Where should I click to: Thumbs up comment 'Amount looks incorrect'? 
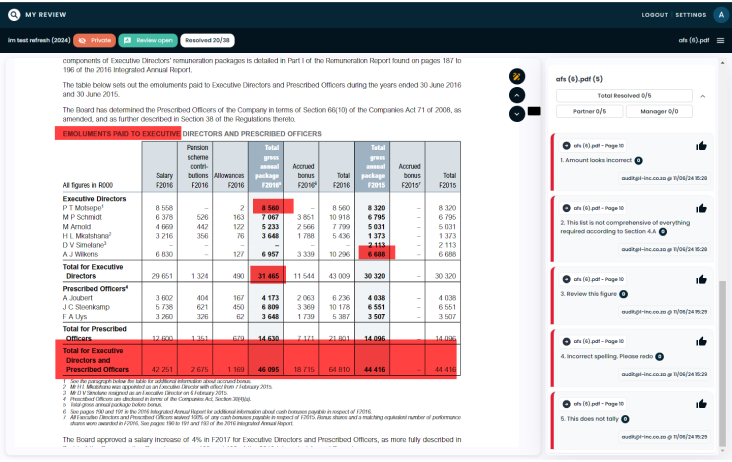click(x=702, y=145)
